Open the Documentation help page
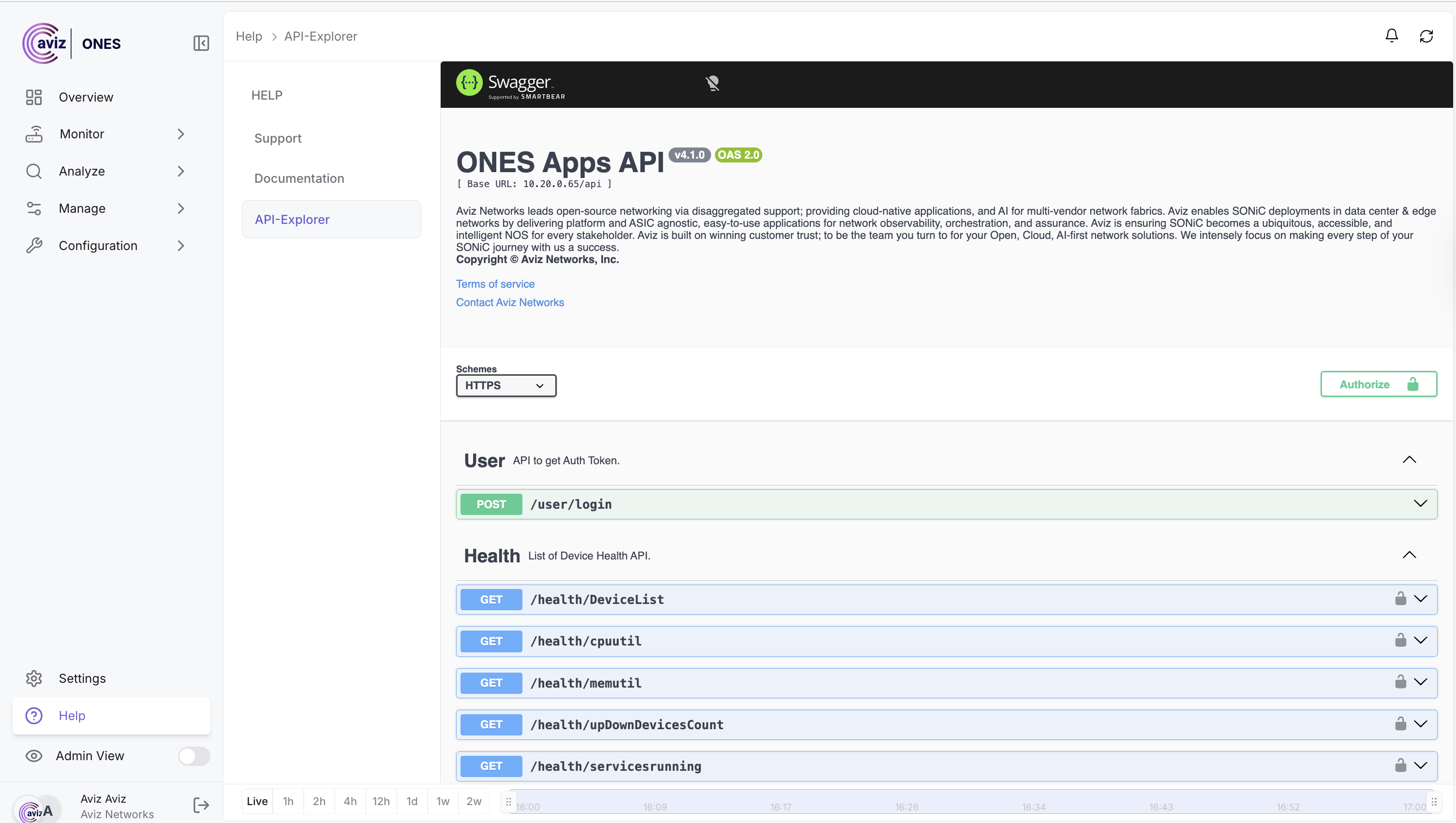The width and height of the screenshot is (1456, 823). [x=299, y=178]
